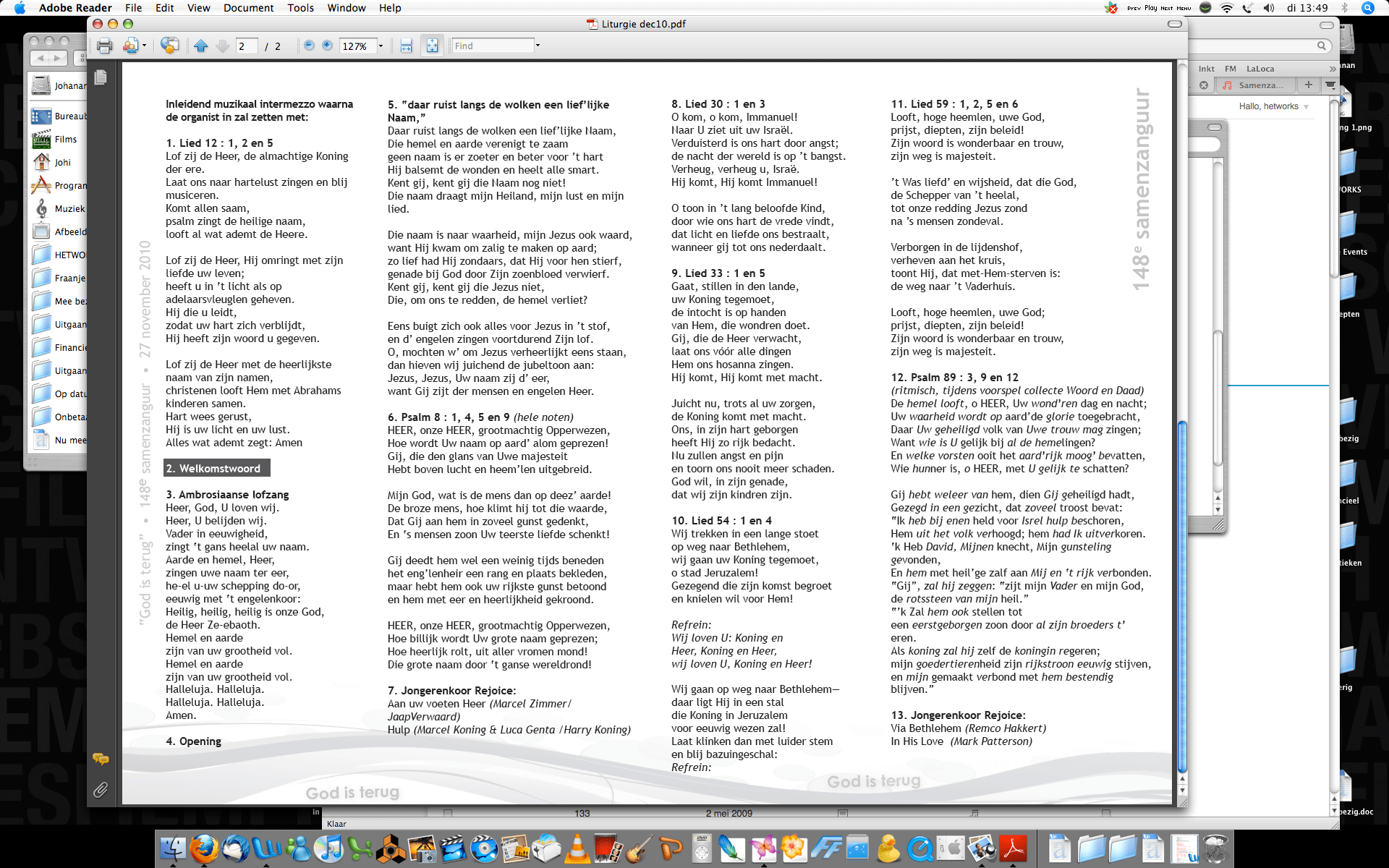Open the Comments panel icon
Viewport: 1389px width, 868px height.
click(x=101, y=759)
